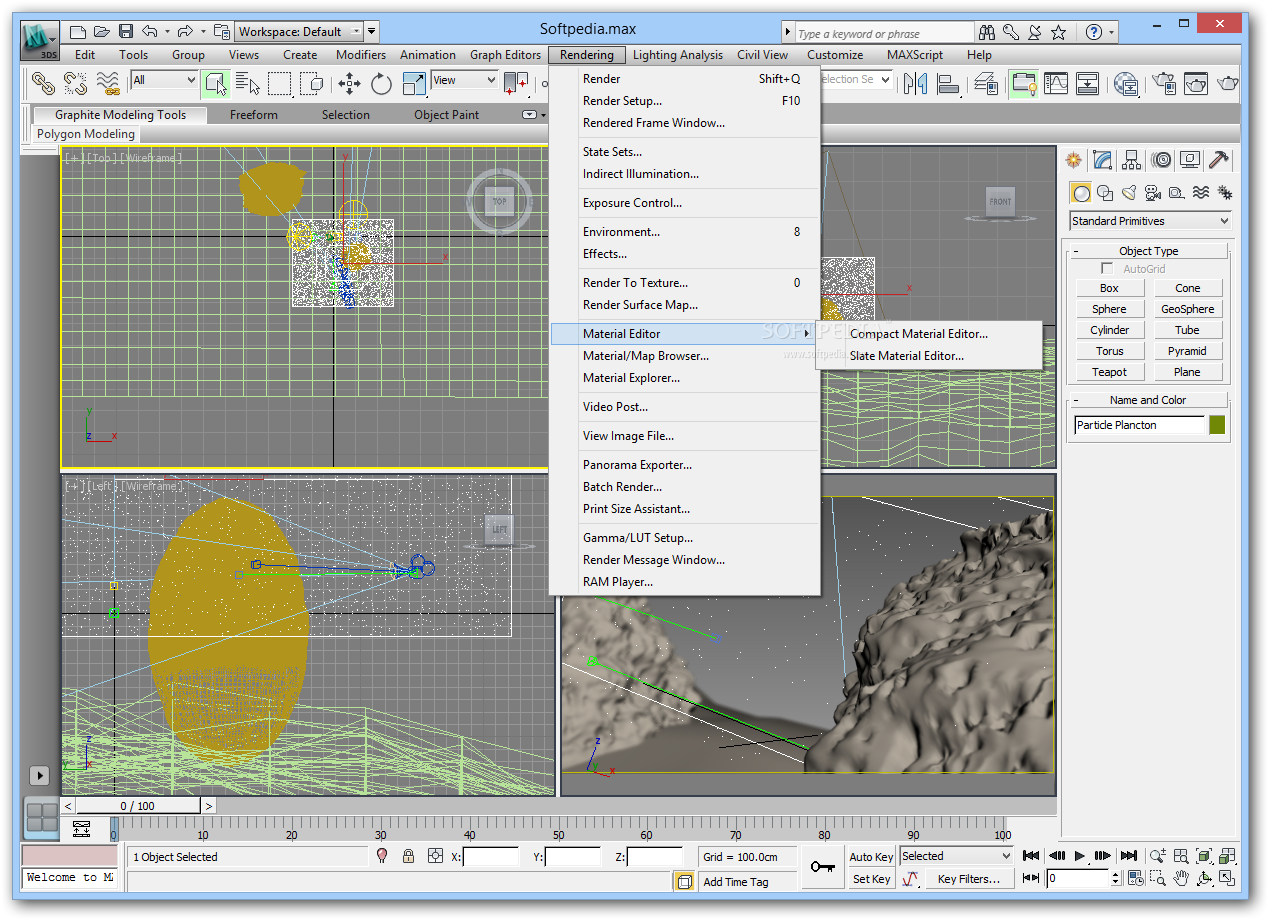
Task: Choose the Rectangular Selection Region icon
Action: (279, 82)
